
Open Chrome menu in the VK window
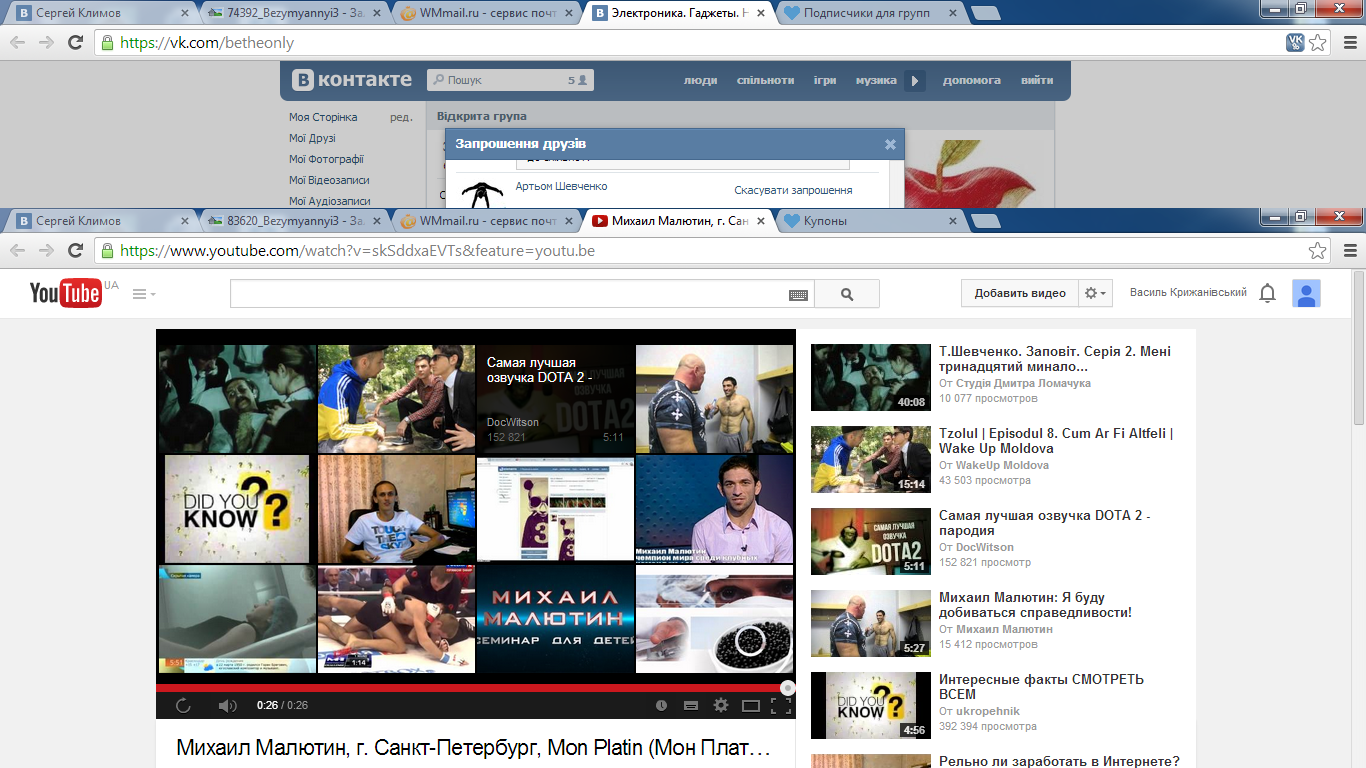pyautogui.click(x=1350, y=42)
